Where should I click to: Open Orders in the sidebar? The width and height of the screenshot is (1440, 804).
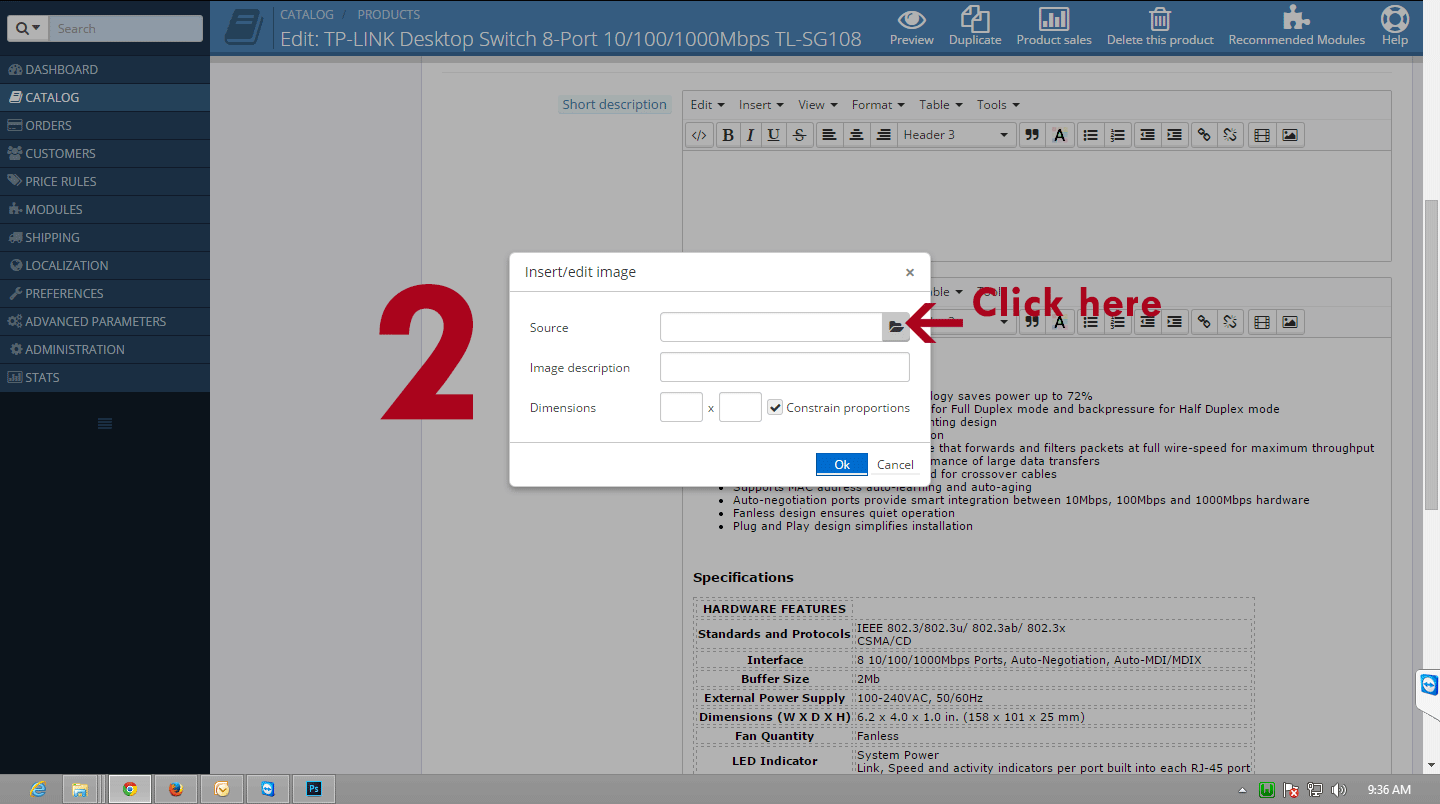point(105,125)
